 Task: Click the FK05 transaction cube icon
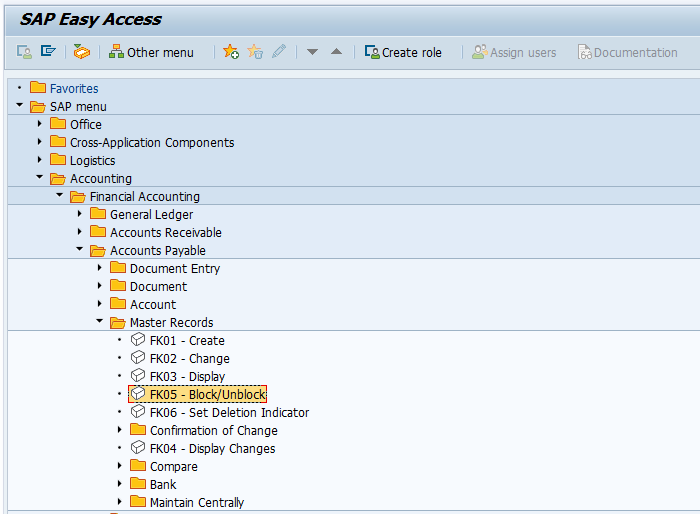click(x=138, y=393)
